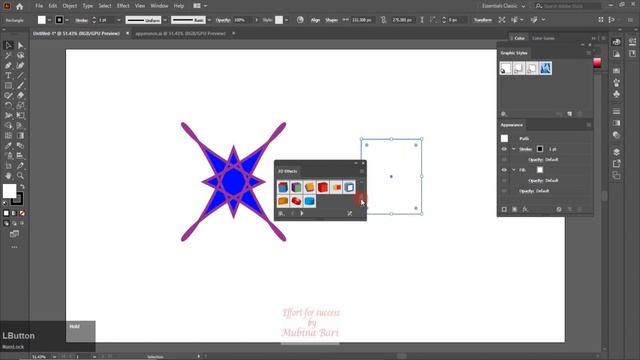Collapse the Fill row in Appearance panel

click(513, 170)
